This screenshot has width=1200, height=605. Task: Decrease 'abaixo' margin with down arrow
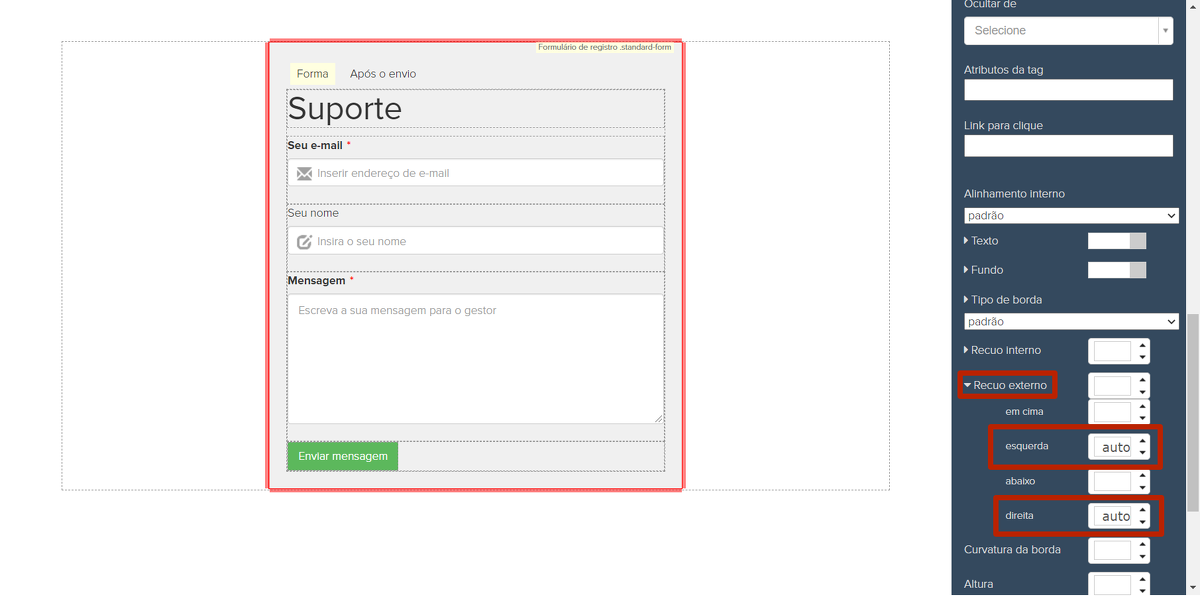pos(1142,487)
